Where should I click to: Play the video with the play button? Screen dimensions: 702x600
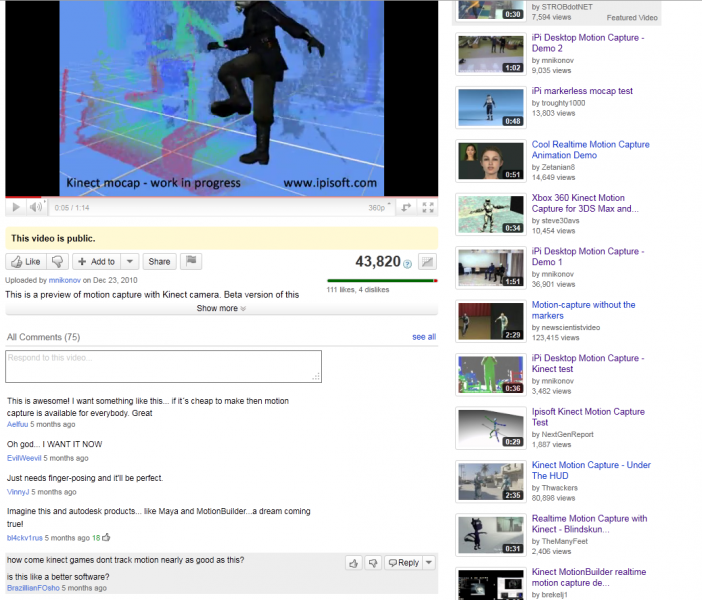click(x=16, y=207)
